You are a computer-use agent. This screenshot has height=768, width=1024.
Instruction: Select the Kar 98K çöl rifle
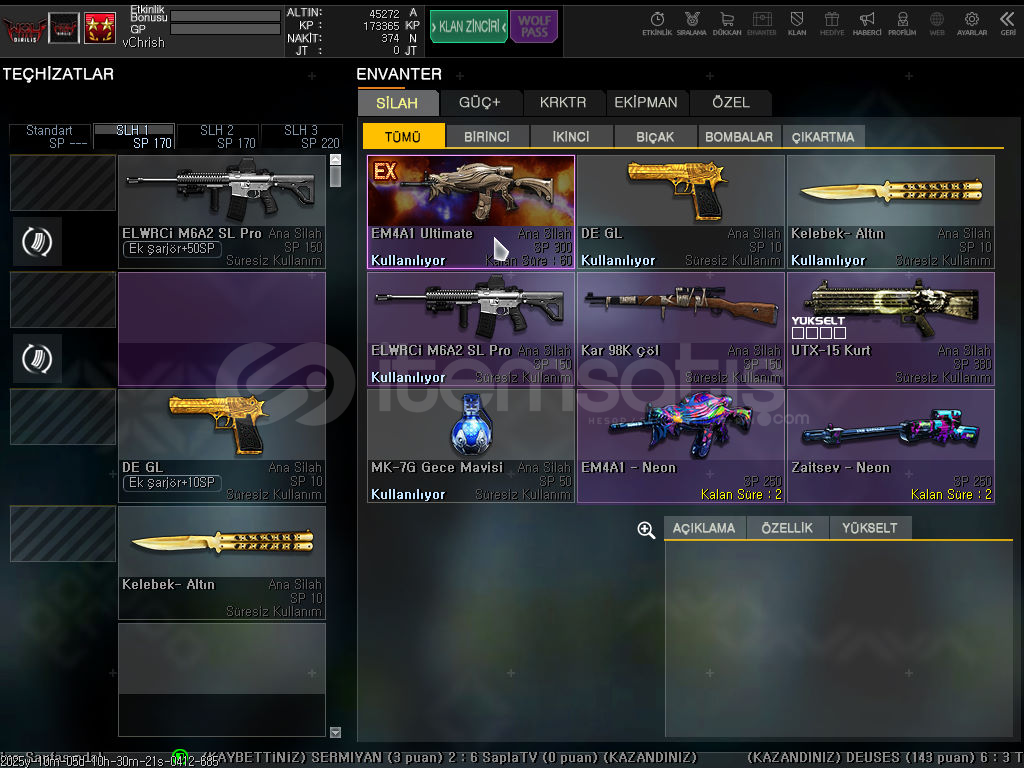[680, 328]
